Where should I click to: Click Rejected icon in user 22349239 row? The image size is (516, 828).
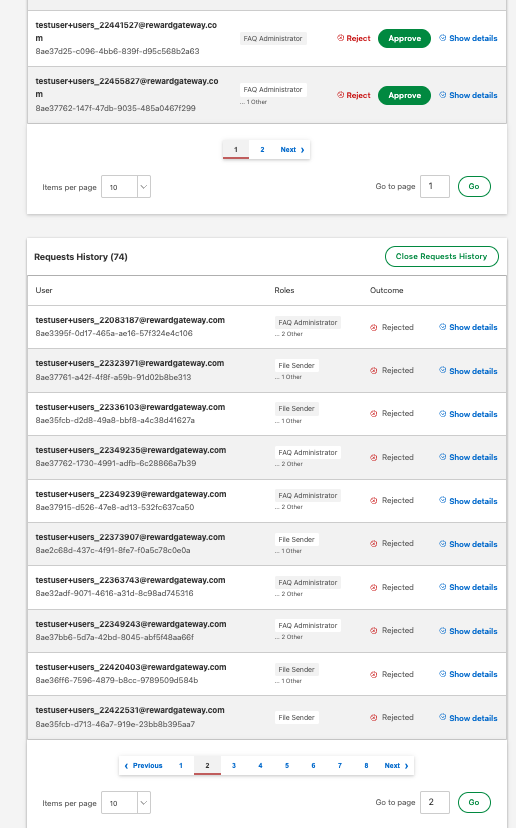tap(373, 501)
